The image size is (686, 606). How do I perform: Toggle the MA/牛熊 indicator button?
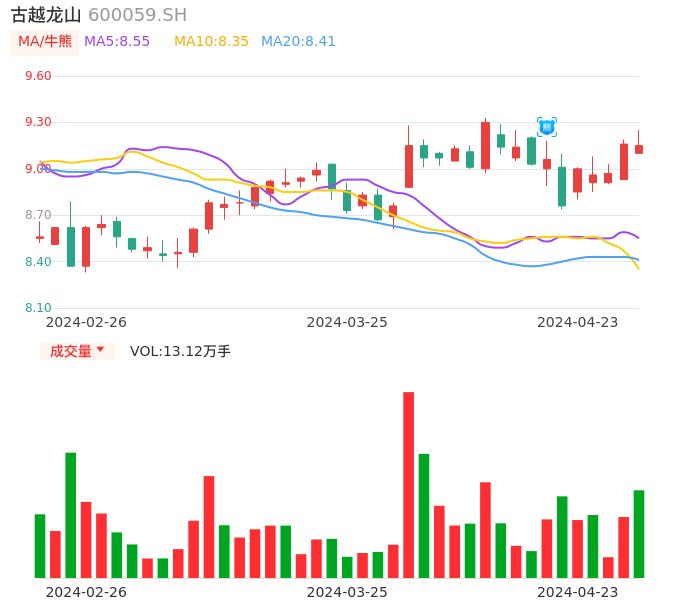pos(45,42)
